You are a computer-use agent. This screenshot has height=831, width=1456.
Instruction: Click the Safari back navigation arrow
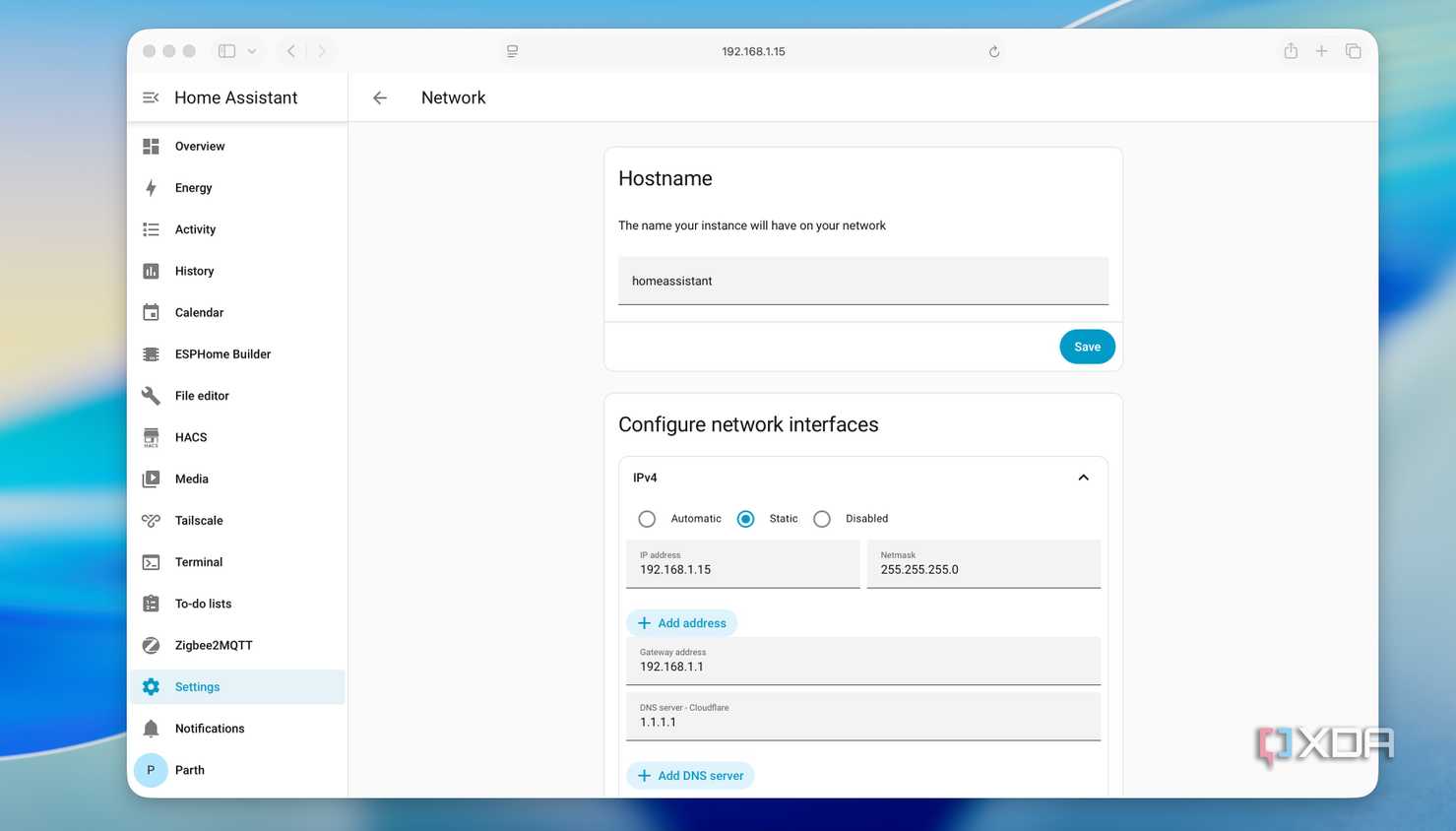290,51
